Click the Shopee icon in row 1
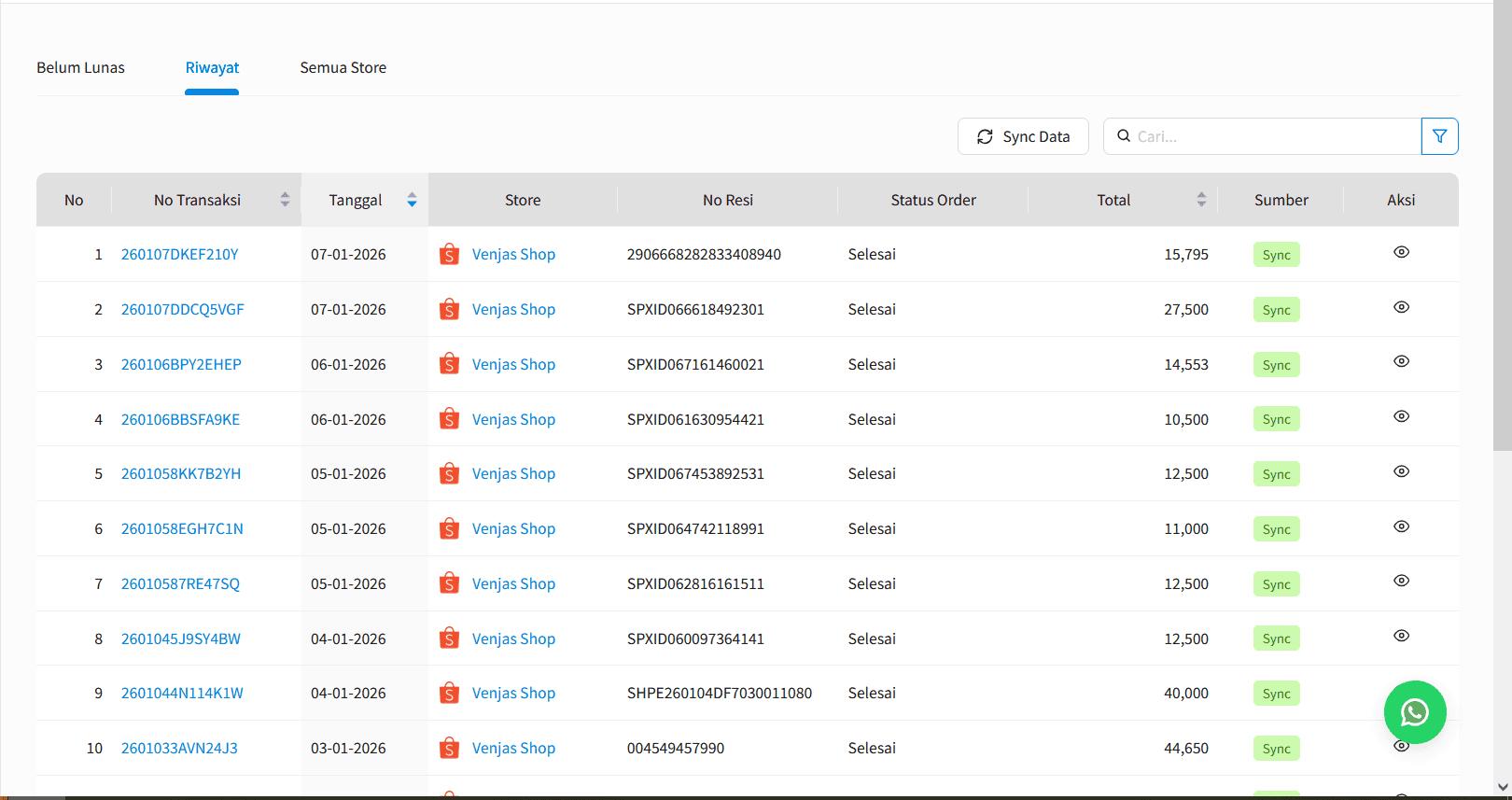1512x800 pixels. (x=449, y=255)
